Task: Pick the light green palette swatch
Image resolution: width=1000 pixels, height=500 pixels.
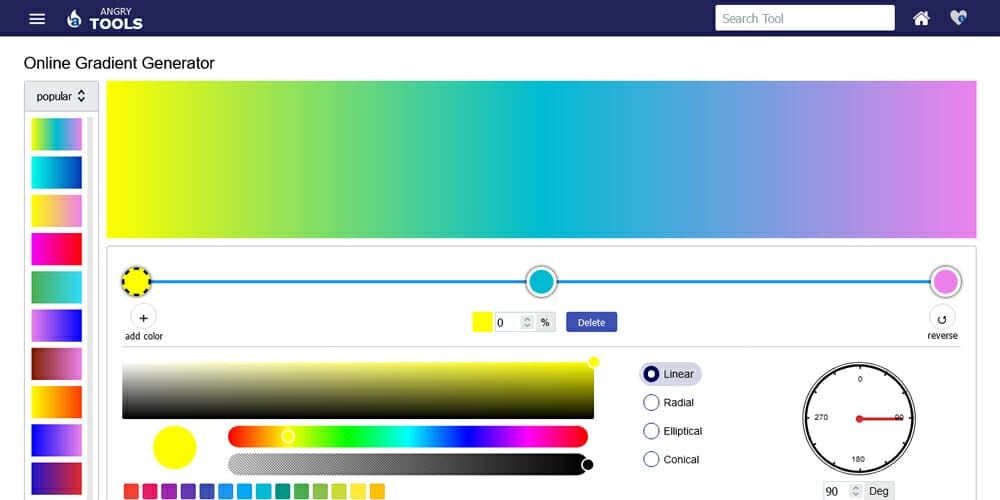Action: (x=320, y=491)
